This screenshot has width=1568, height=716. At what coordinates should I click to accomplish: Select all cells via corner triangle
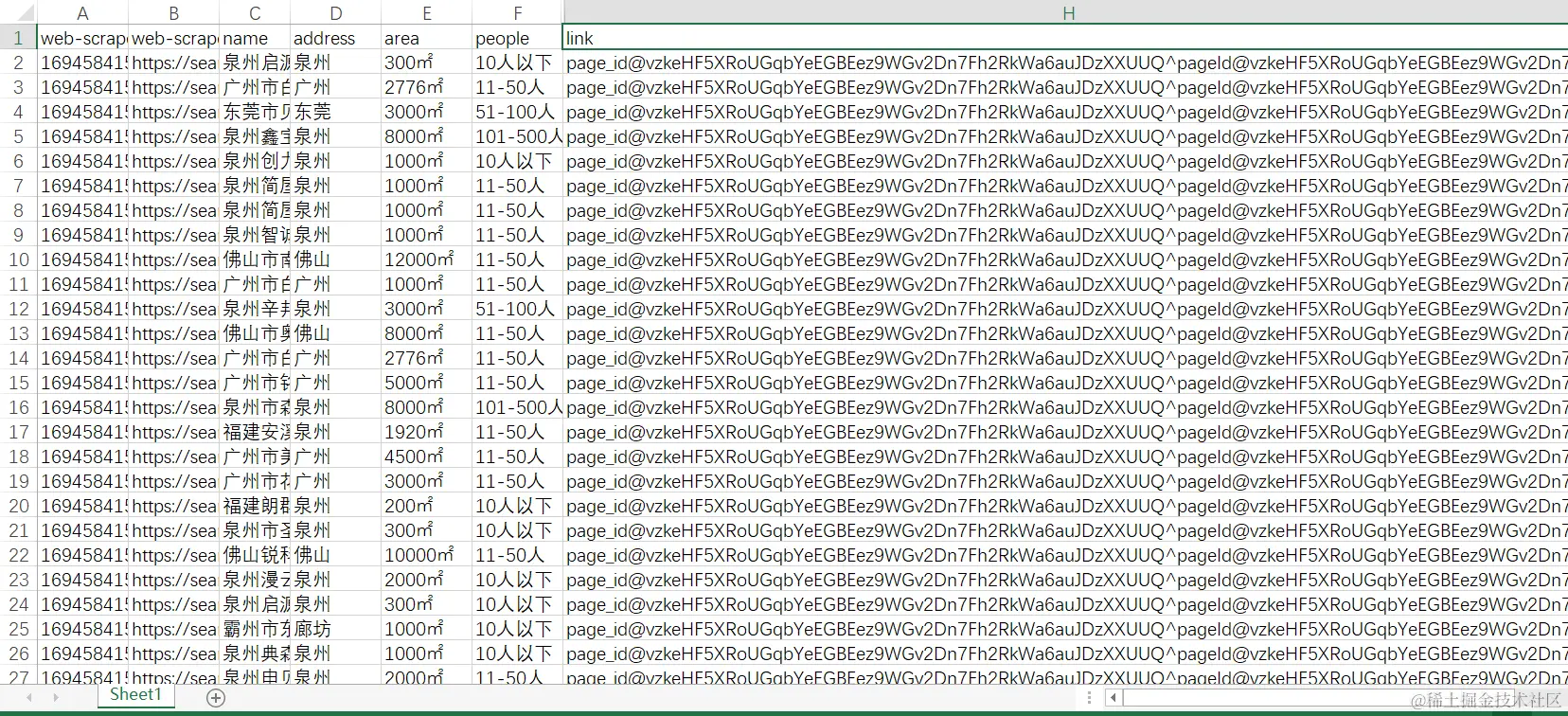click(18, 13)
